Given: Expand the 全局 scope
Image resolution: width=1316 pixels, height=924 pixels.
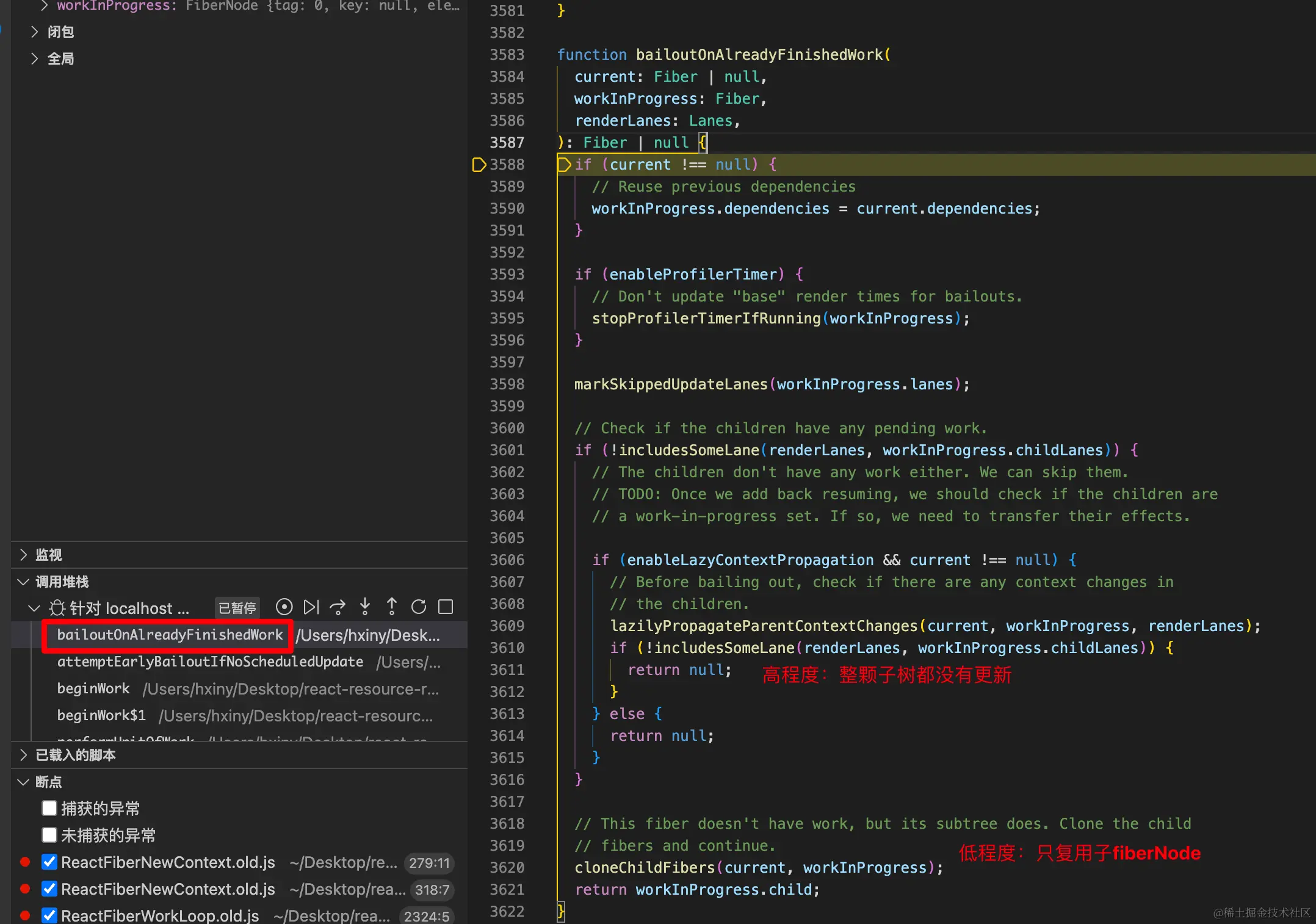Looking at the screenshot, I should pos(34,59).
